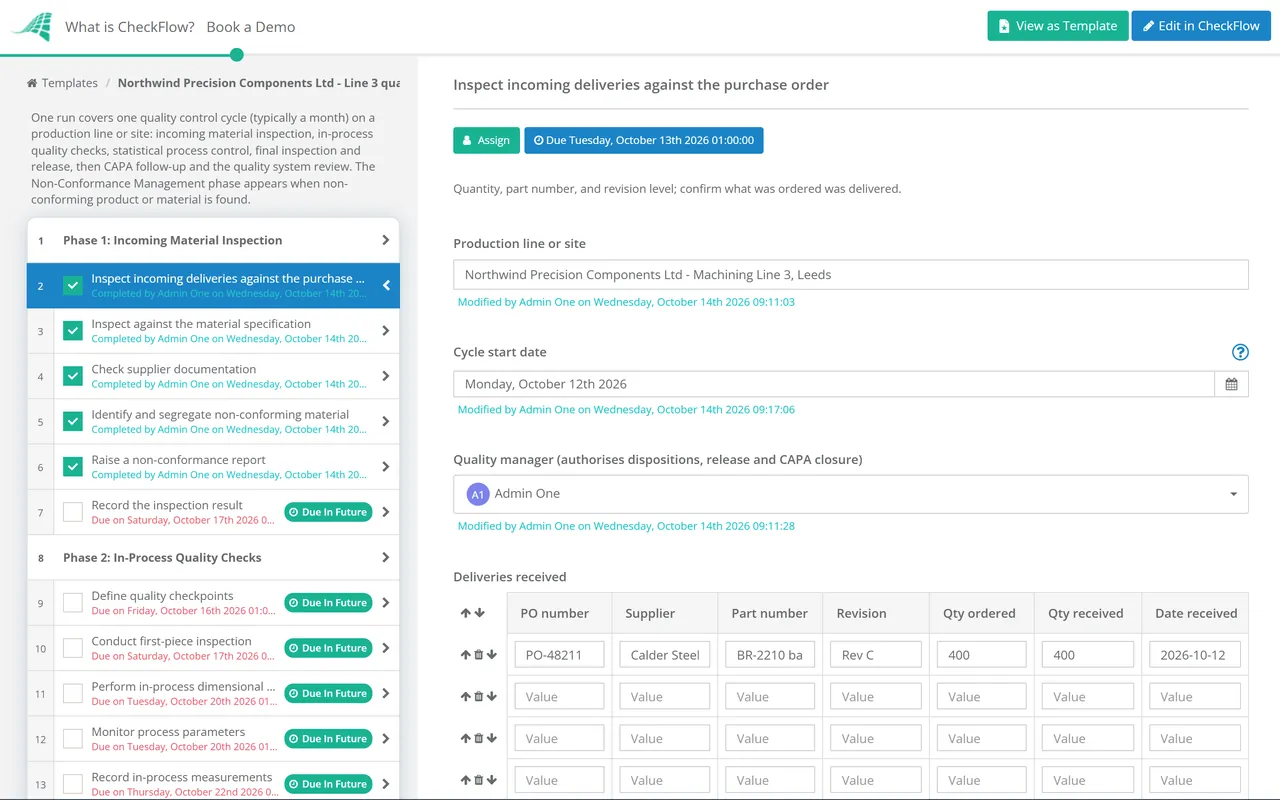Click the 'Edit in CheckFlow' button
The image size is (1280, 800).
[x=1201, y=26]
